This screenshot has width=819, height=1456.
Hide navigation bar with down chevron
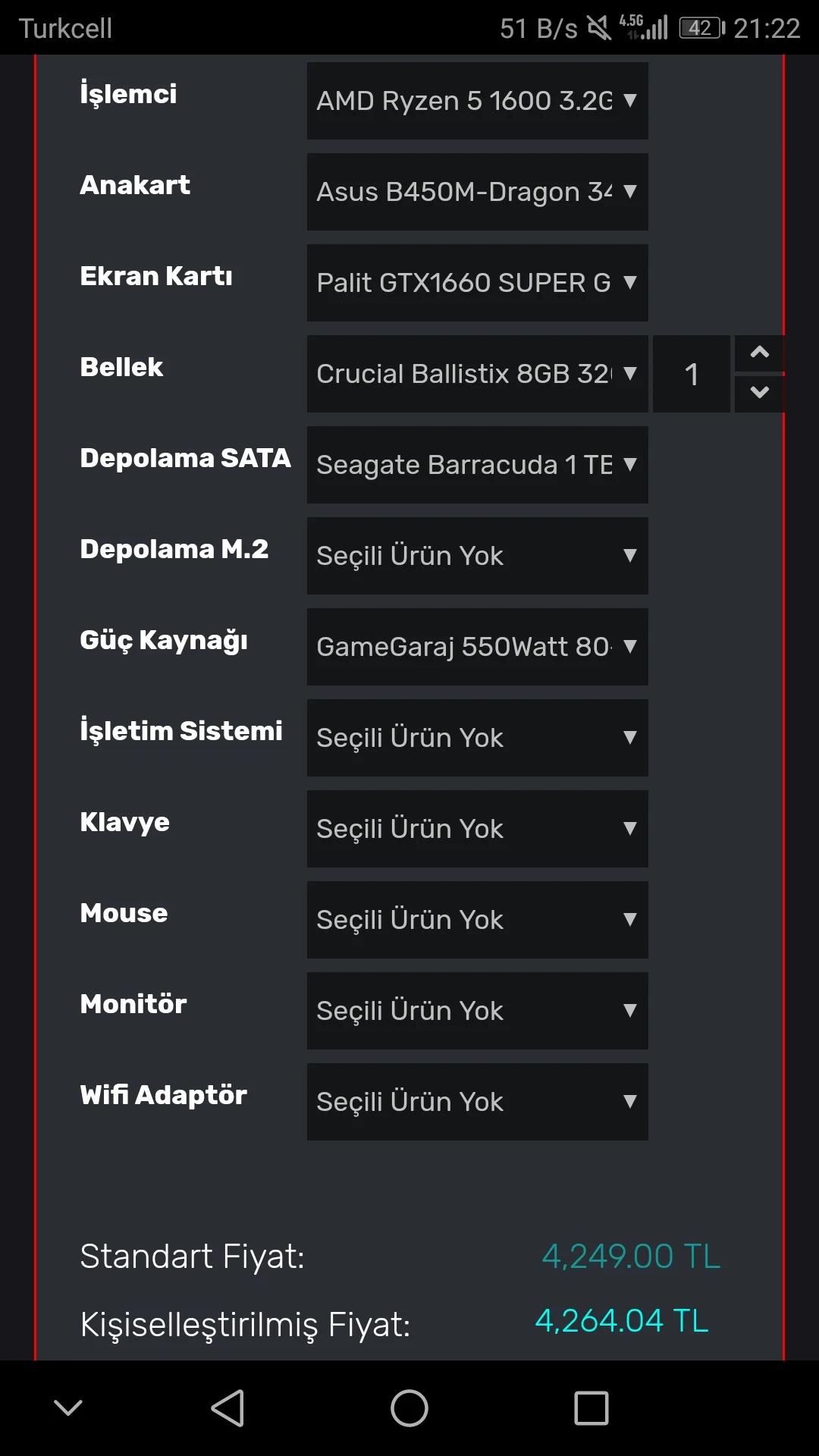pyautogui.click(x=68, y=1408)
